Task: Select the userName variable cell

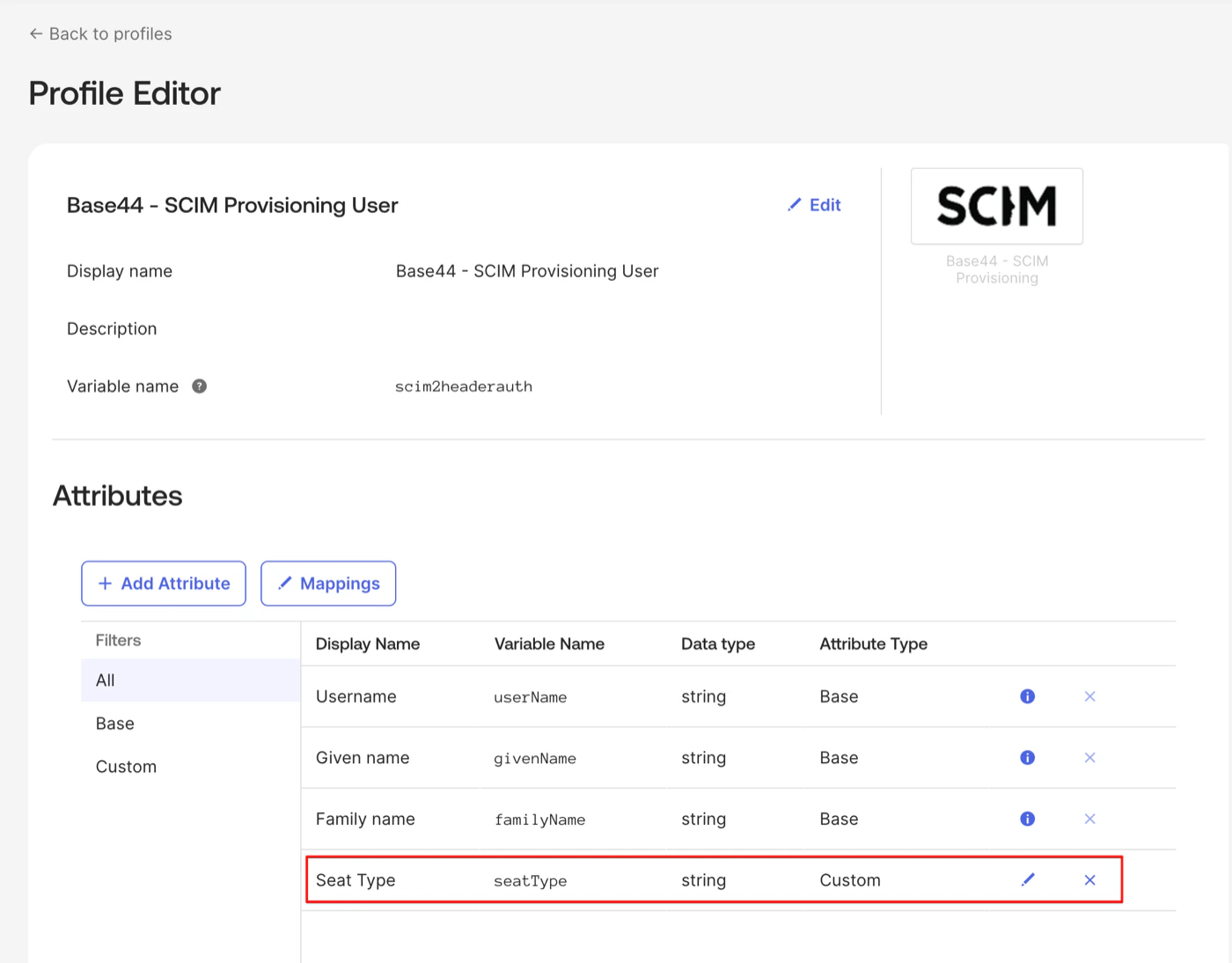Action: point(531,697)
